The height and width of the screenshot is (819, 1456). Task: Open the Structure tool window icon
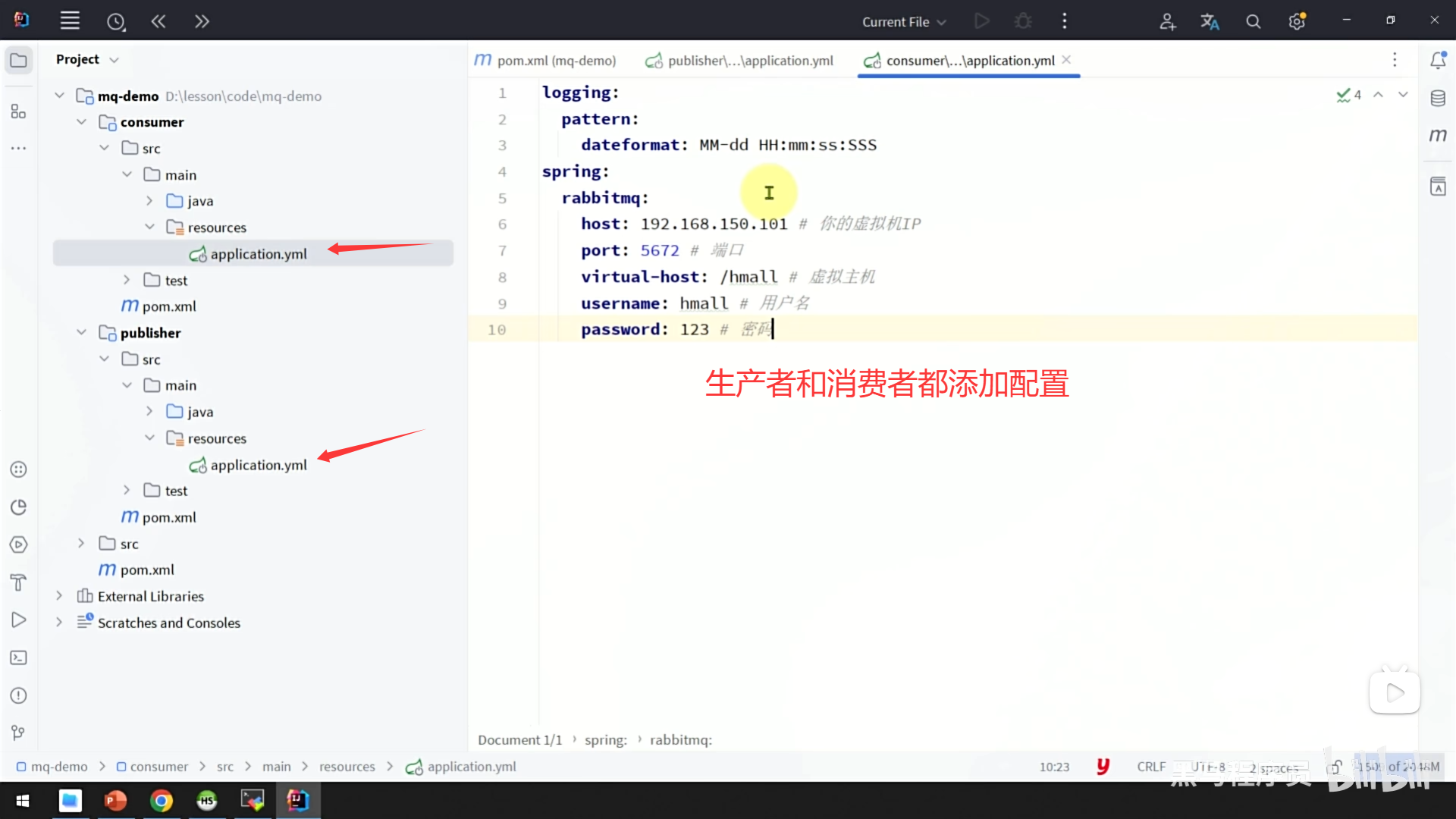[x=18, y=112]
